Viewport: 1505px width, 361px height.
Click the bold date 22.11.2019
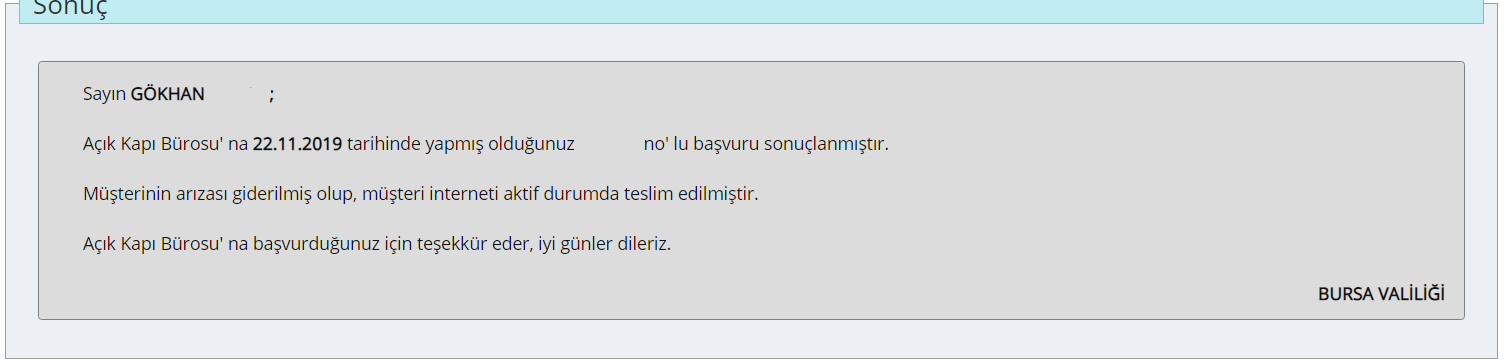[x=297, y=144]
